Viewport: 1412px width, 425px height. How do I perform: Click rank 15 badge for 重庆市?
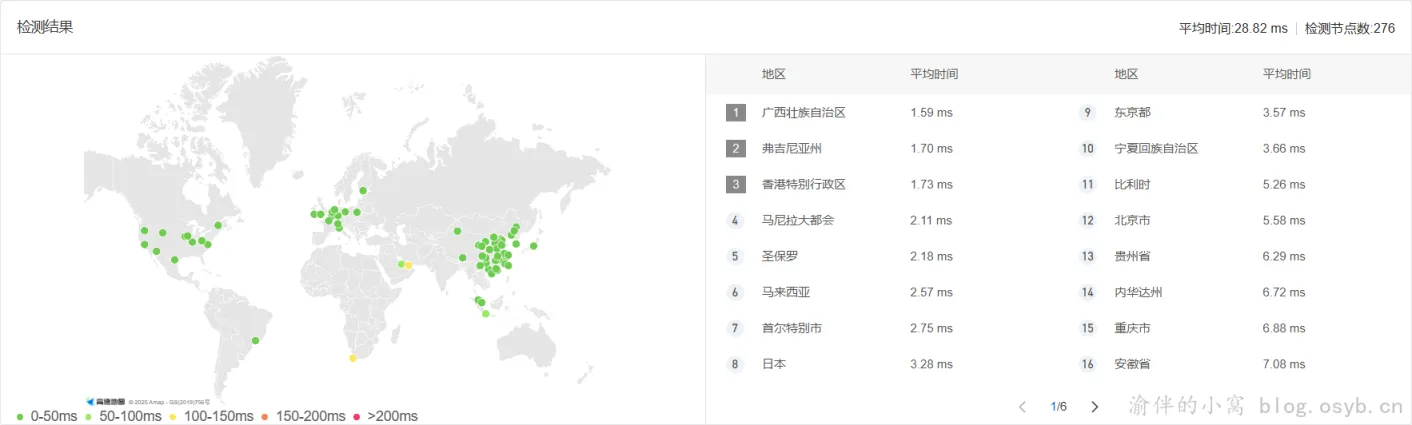pos(1088,328)
